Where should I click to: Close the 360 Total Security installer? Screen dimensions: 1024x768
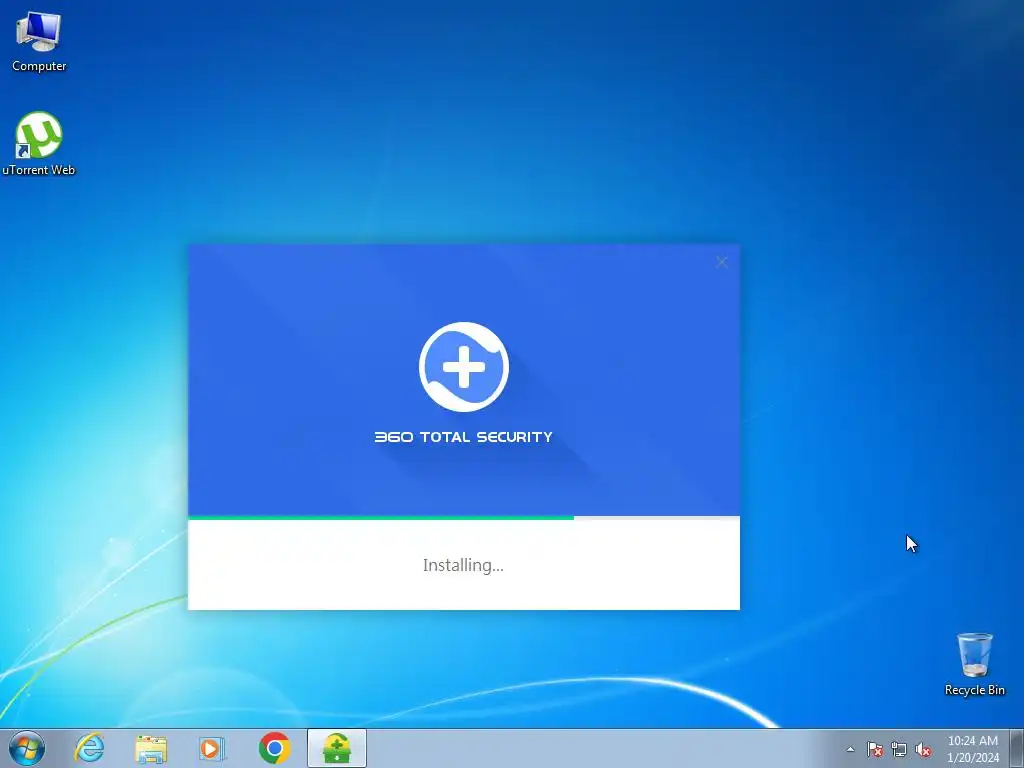722,262
